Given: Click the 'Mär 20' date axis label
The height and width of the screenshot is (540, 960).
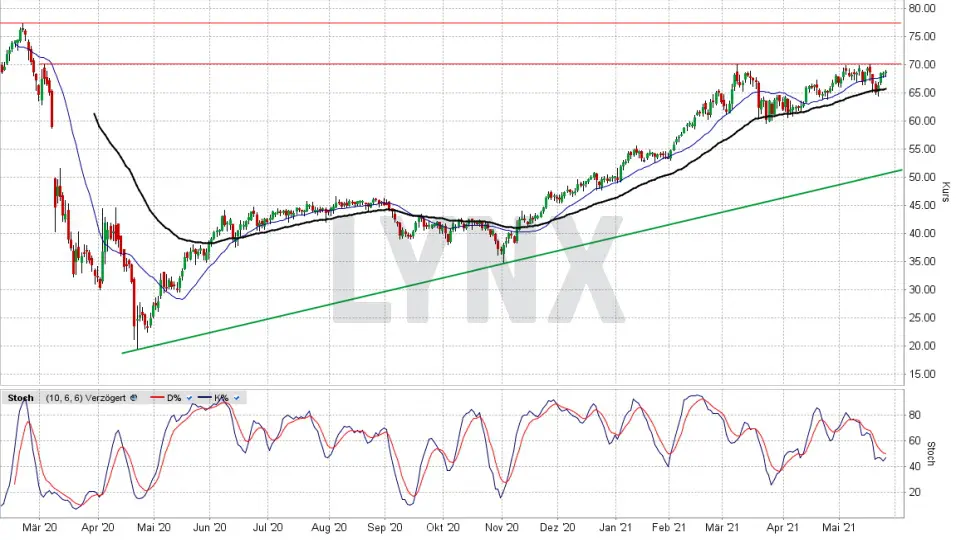Looking at the screenshot, I should pyautogui.click(x=40, y=527).
